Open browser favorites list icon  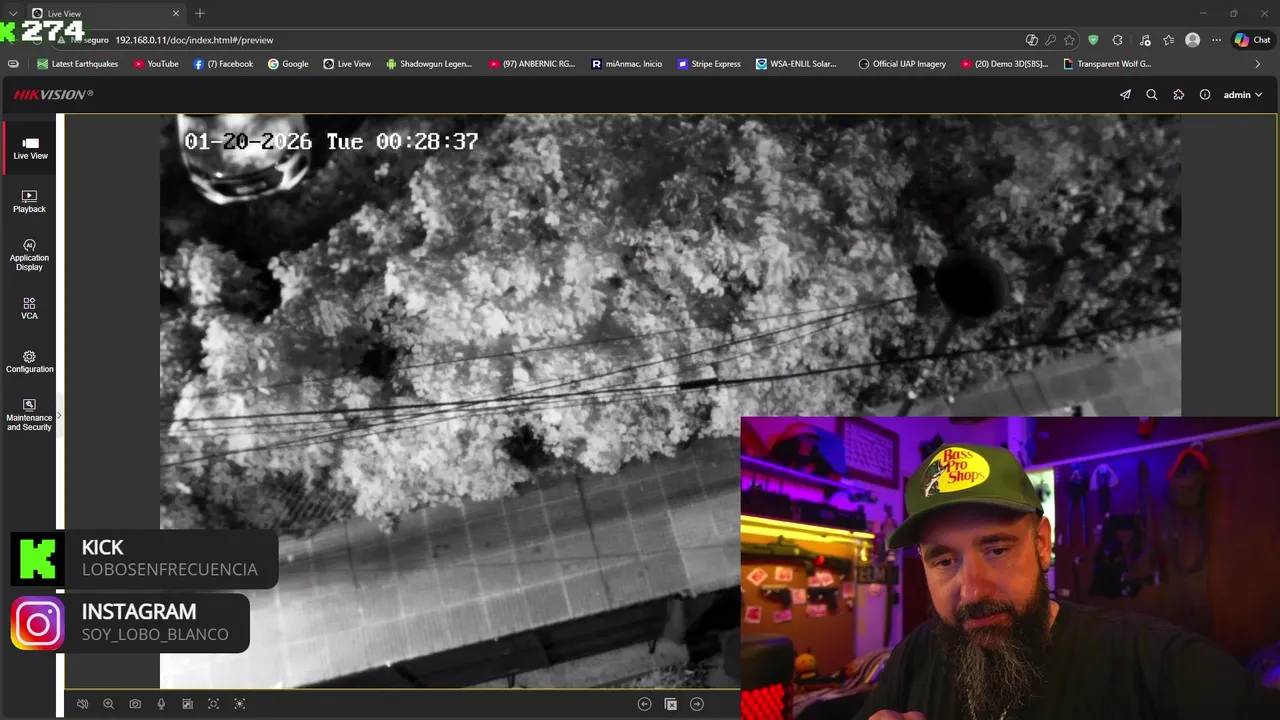coord(1168,40)
